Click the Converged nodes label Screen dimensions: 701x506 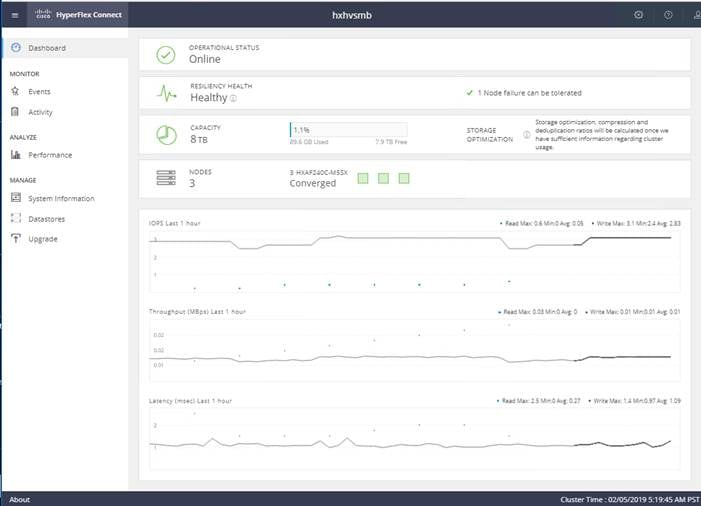click(x=312, y=183)
